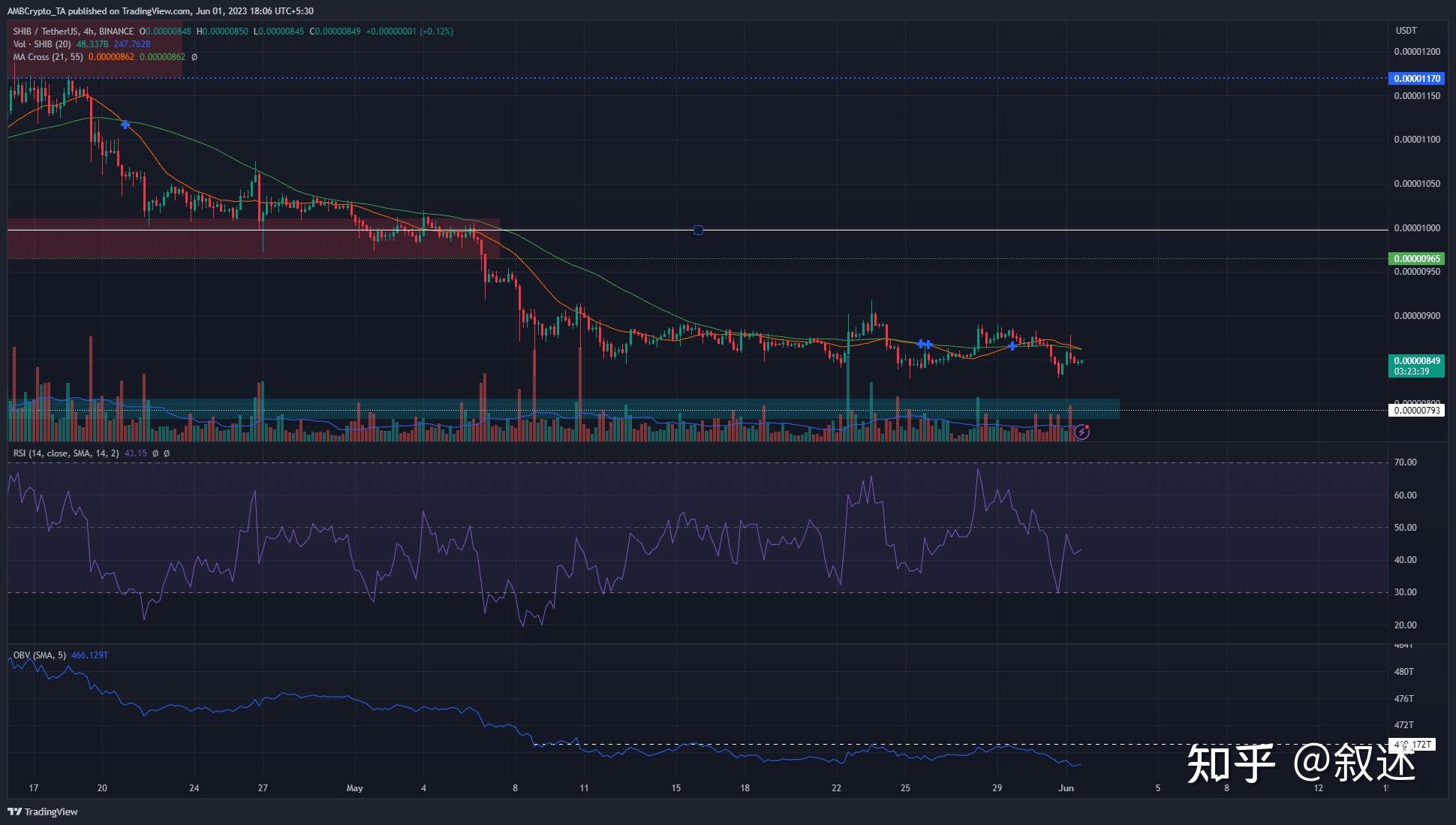Click the MA cross marker near April 20
The width and height of the screenshot is (1456, 825).
(125, 125)
